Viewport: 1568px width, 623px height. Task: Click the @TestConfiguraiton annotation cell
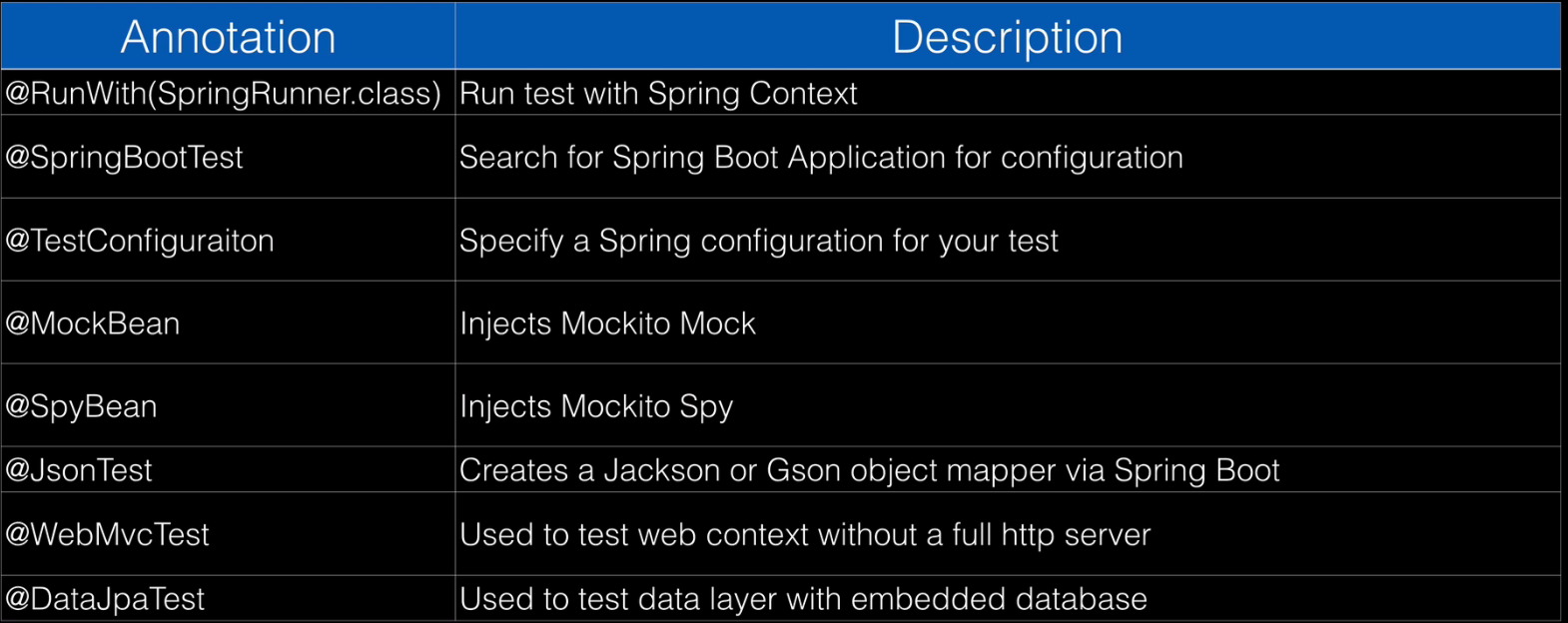point(140,241)
